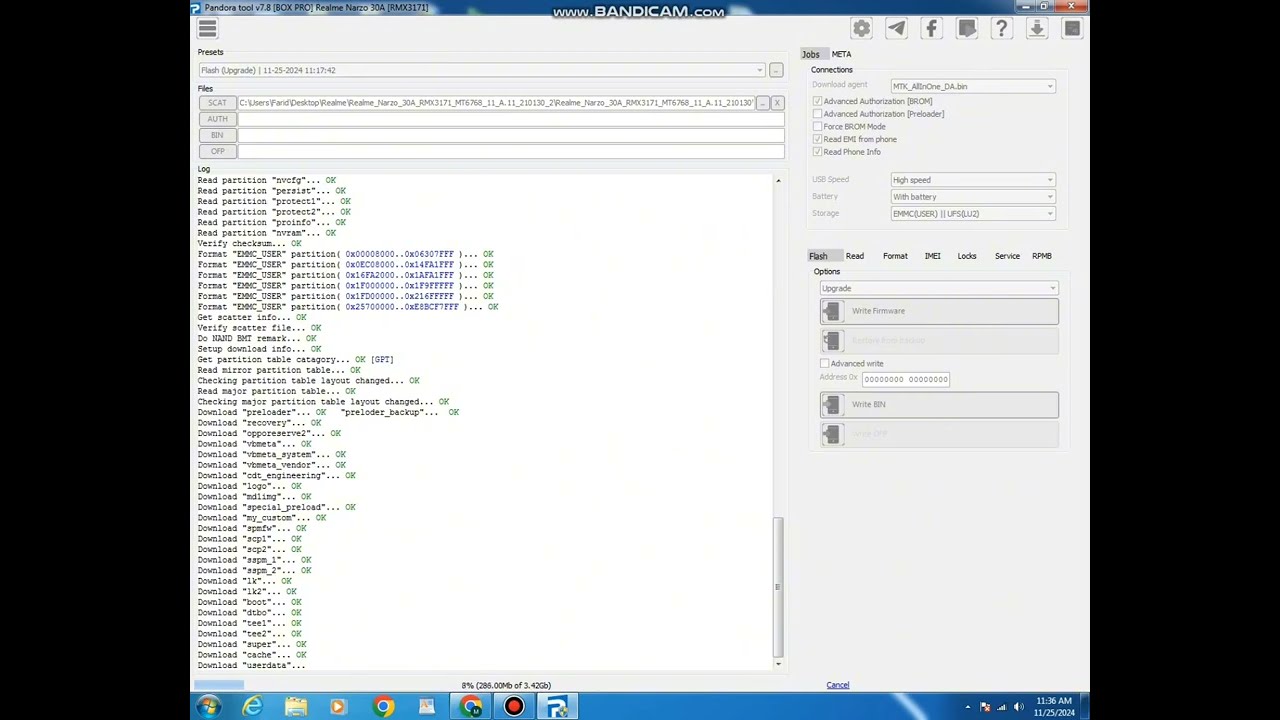Screen dimensions: 1280x720
Task: Select the Format tab
Action: 895,256
